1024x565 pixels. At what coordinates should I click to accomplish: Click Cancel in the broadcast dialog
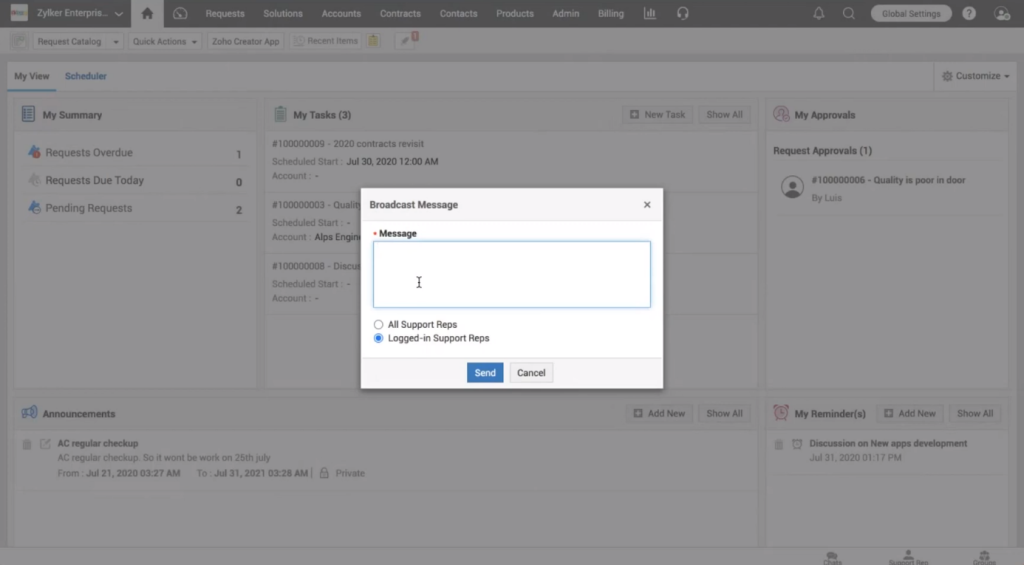[531, 373]
